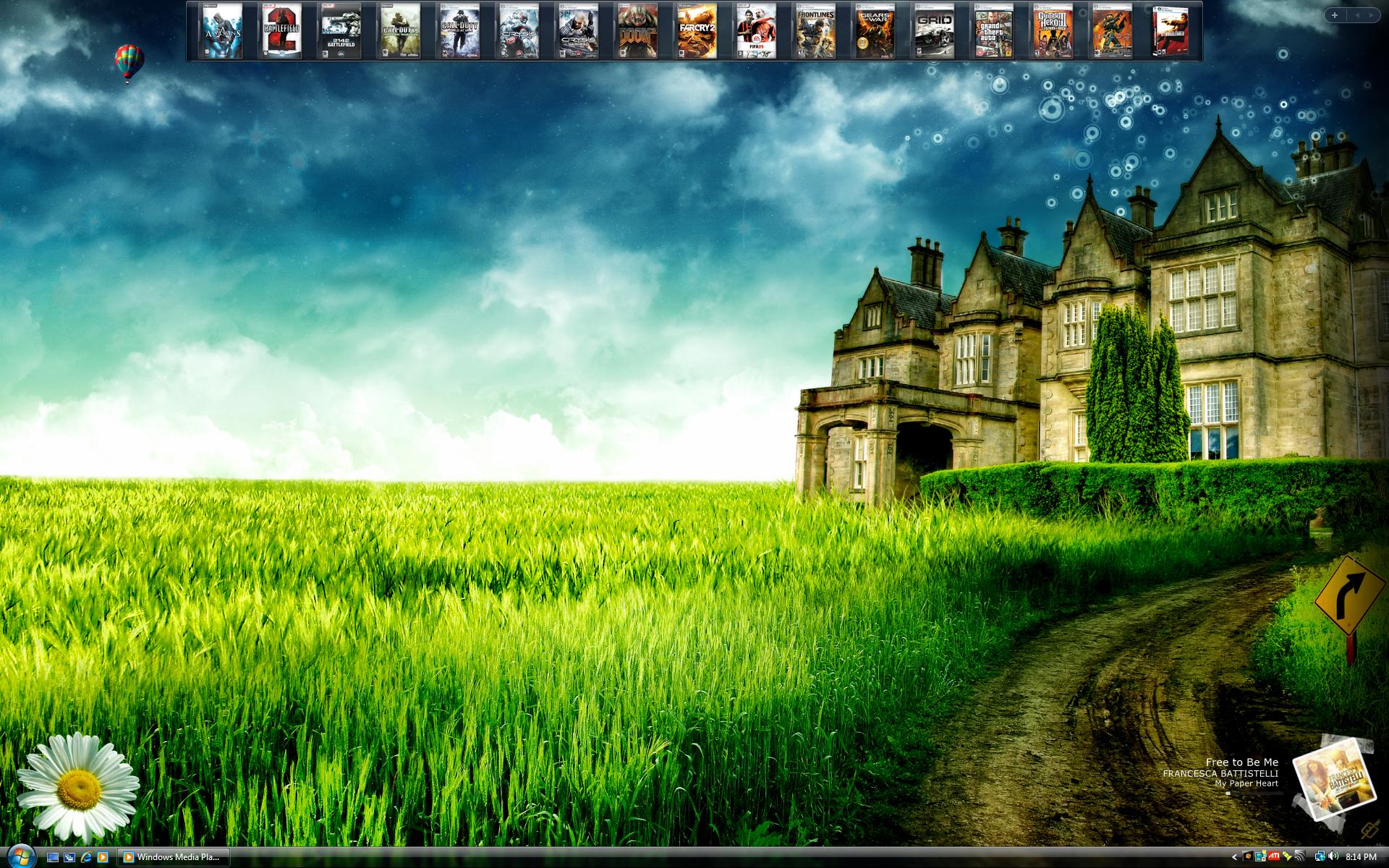Open Battlefield 2 game icon
This screenshot has width=1389, height=868.
tap(281, 30)
